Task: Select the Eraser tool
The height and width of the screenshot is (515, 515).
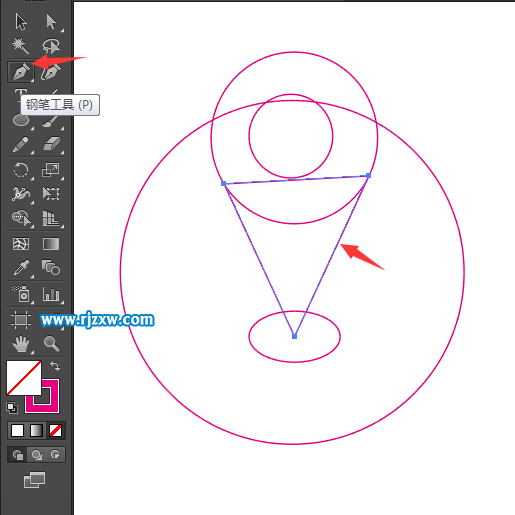Action: 51,144
